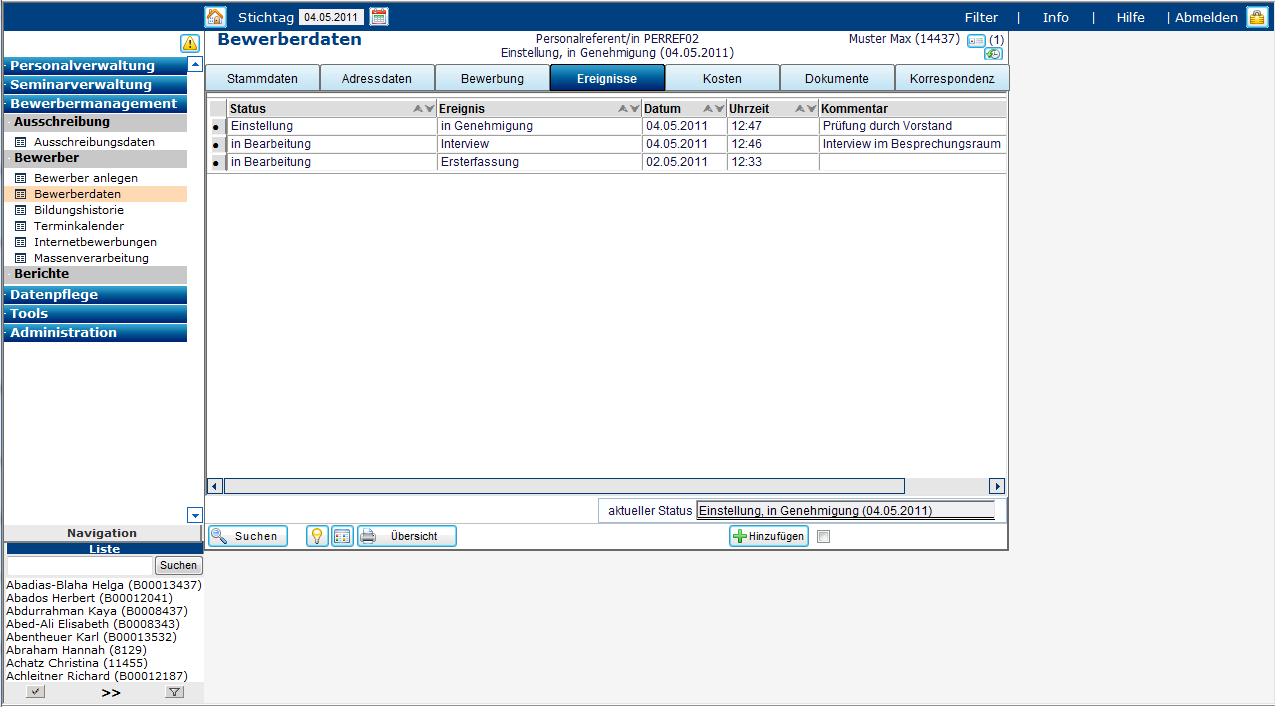Open the Bewerbung tab
1275x707 pixels.
point(492,78)
